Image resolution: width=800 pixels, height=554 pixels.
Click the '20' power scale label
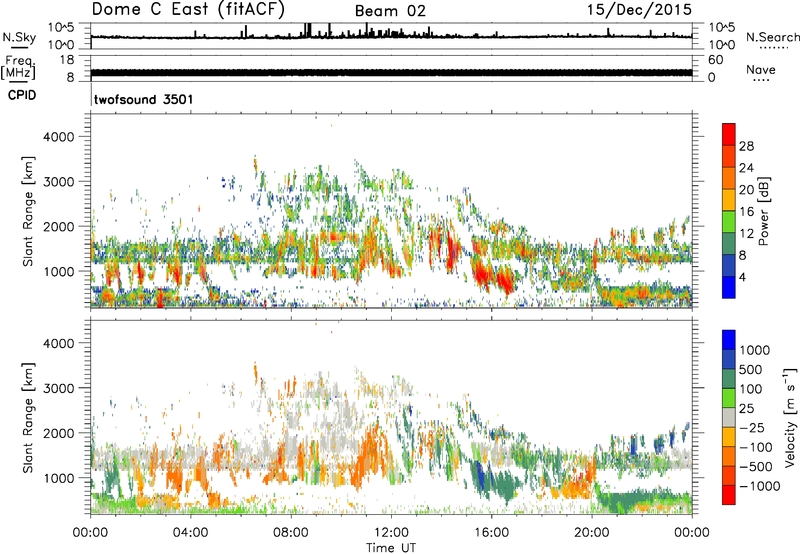pos(746,190)
